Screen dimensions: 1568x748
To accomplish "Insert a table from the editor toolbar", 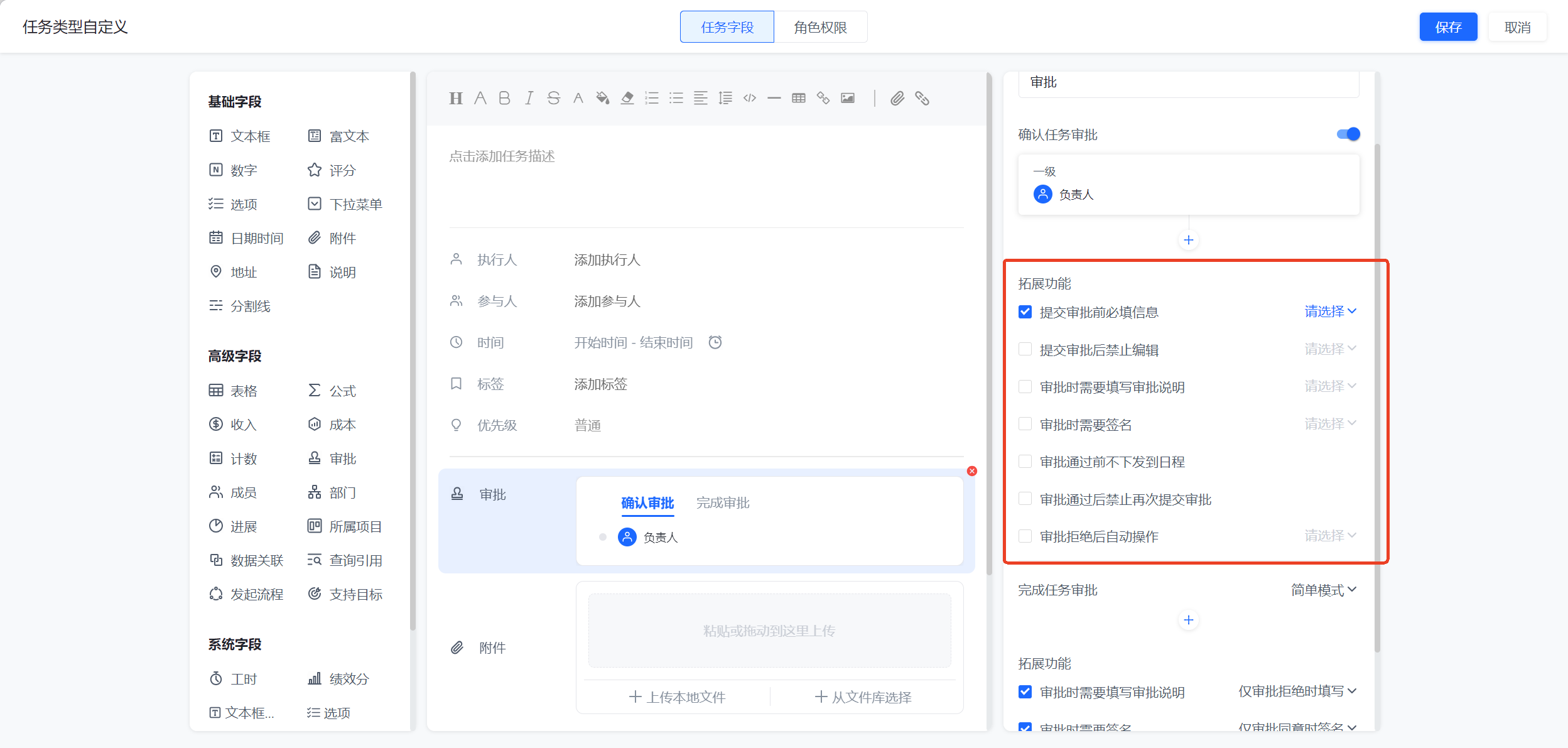I will [x=799, y=98].
